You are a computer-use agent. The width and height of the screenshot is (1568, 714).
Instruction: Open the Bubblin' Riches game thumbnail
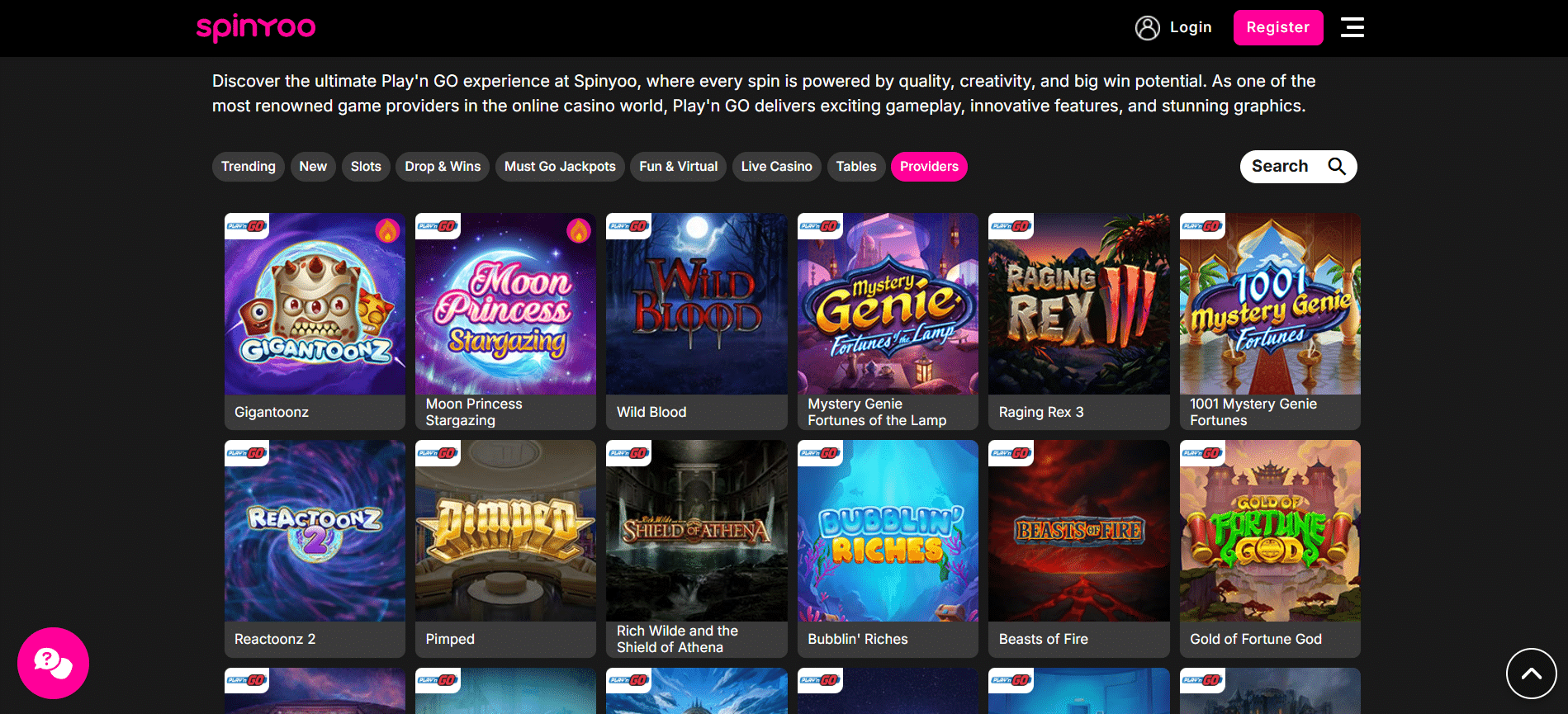(888, 531)
